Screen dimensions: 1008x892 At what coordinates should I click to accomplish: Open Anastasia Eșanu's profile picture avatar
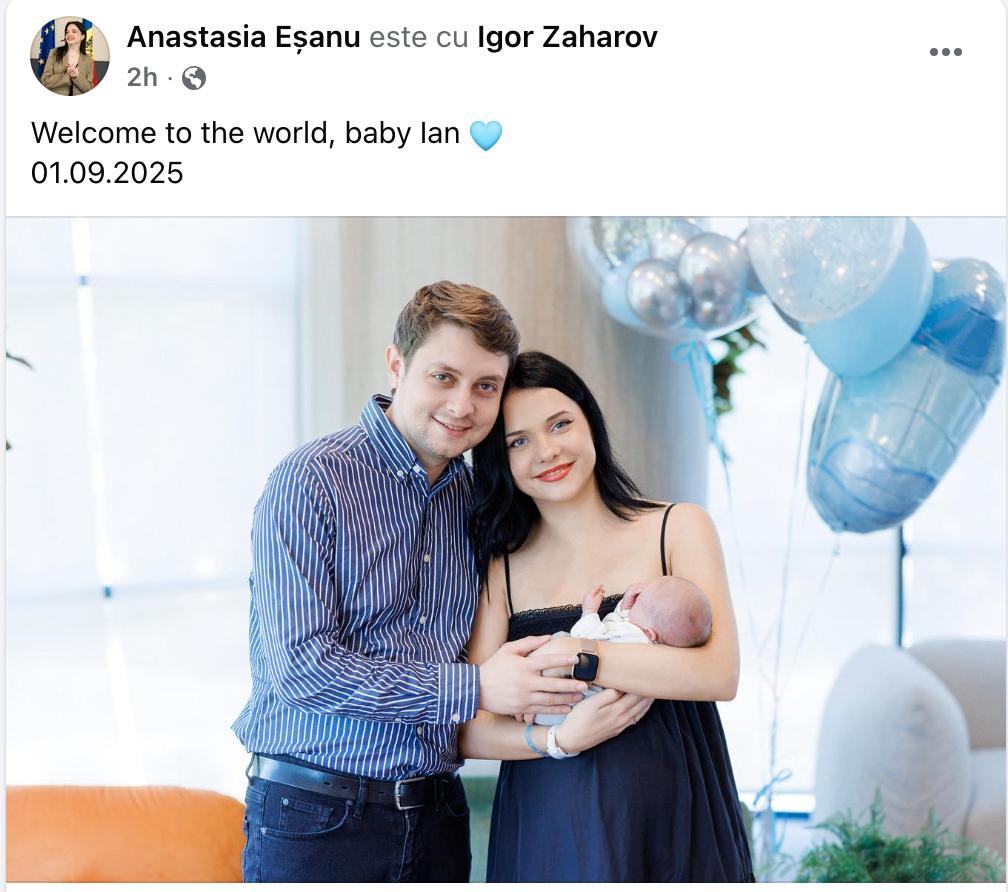(69, 57)
